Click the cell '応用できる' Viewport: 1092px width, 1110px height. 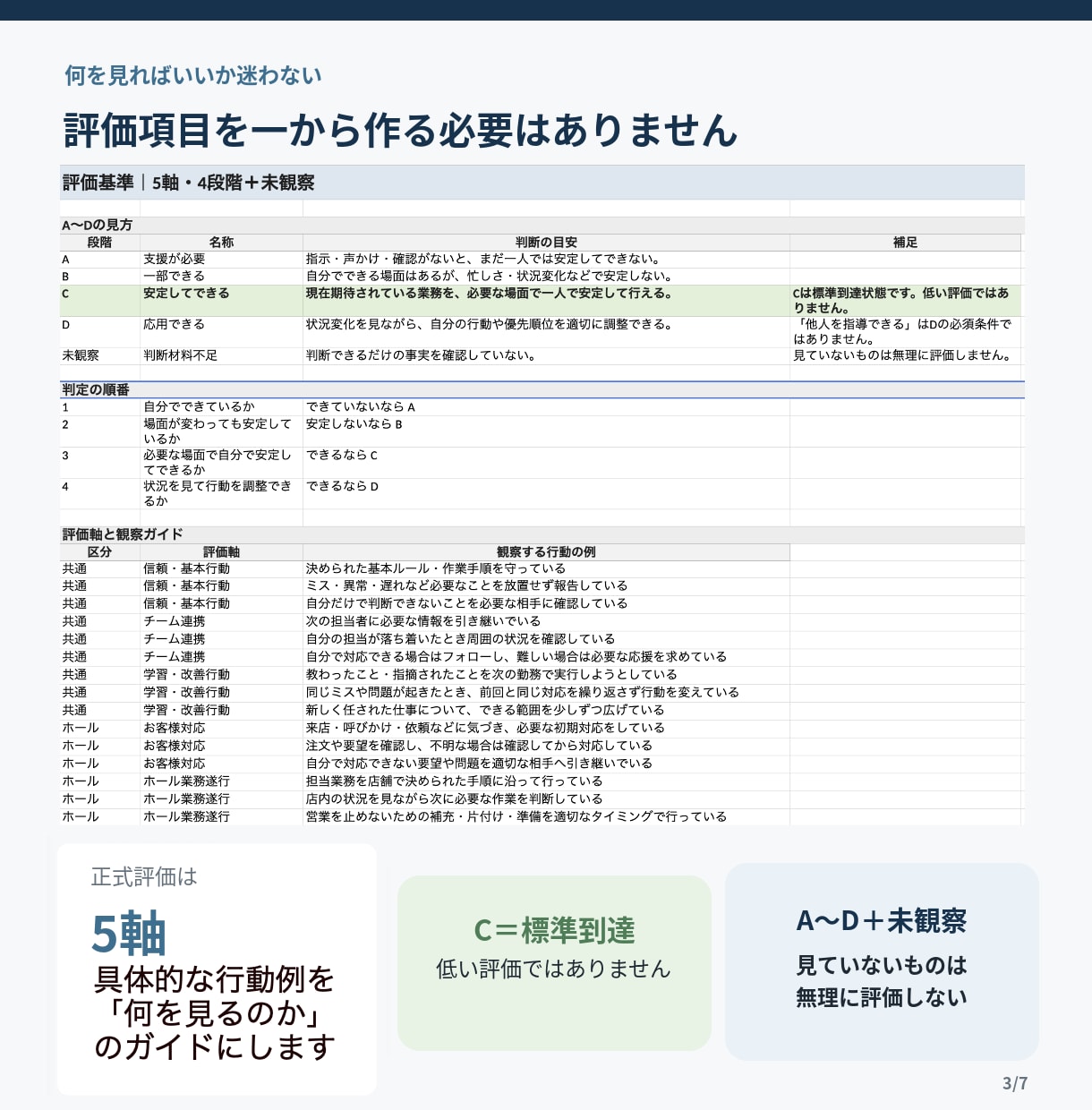click(x=175, y=324)
